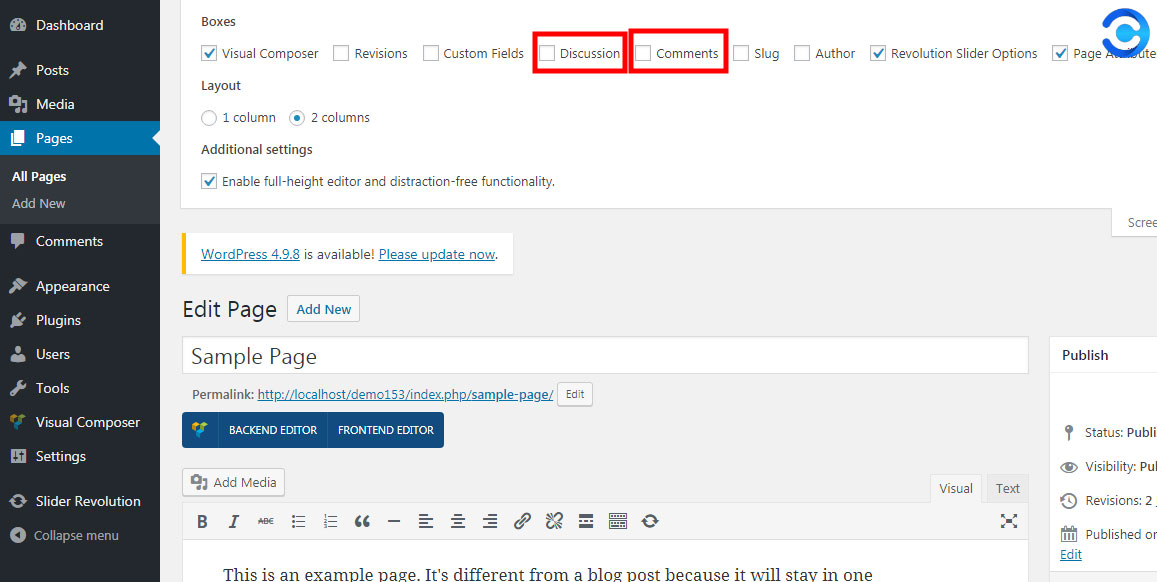This screenshot has height=582, width=1157.
Task: Click the Insert Read More tag icon
Action: tap(586, 521)
